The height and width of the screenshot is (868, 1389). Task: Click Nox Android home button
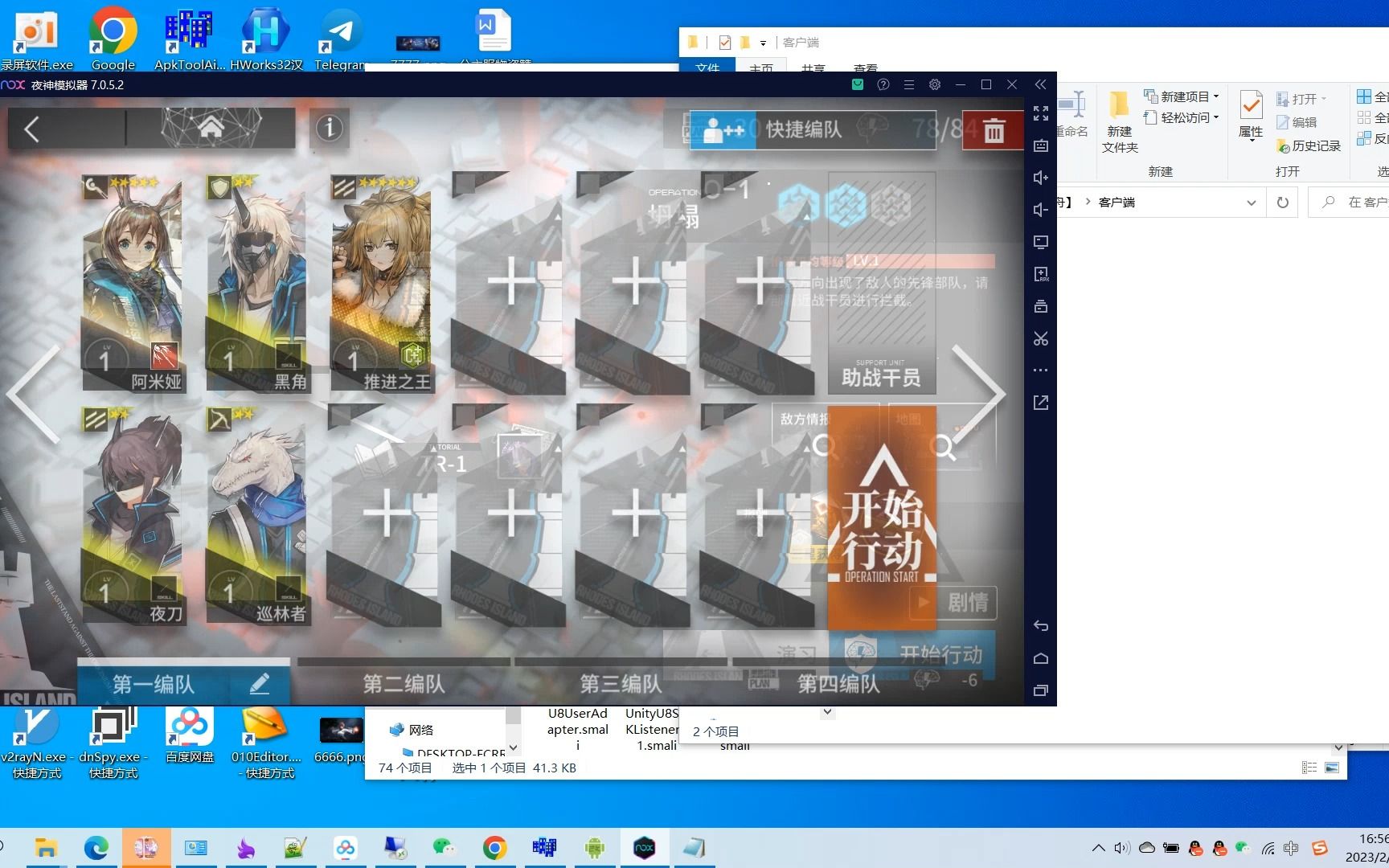click(x=1041, y=658)
